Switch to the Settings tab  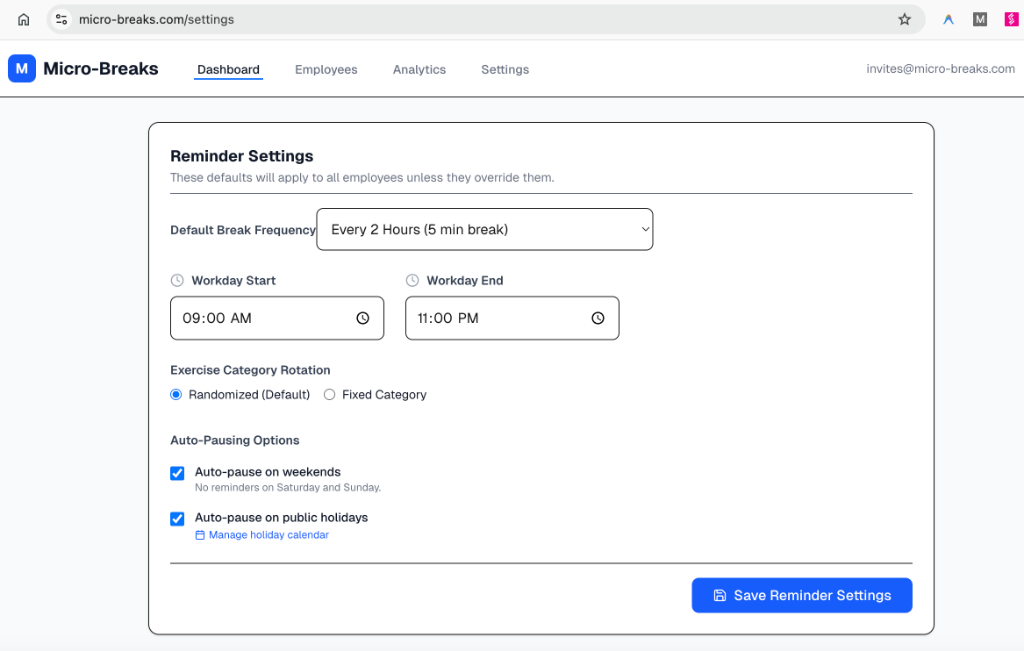coord(505,70)
